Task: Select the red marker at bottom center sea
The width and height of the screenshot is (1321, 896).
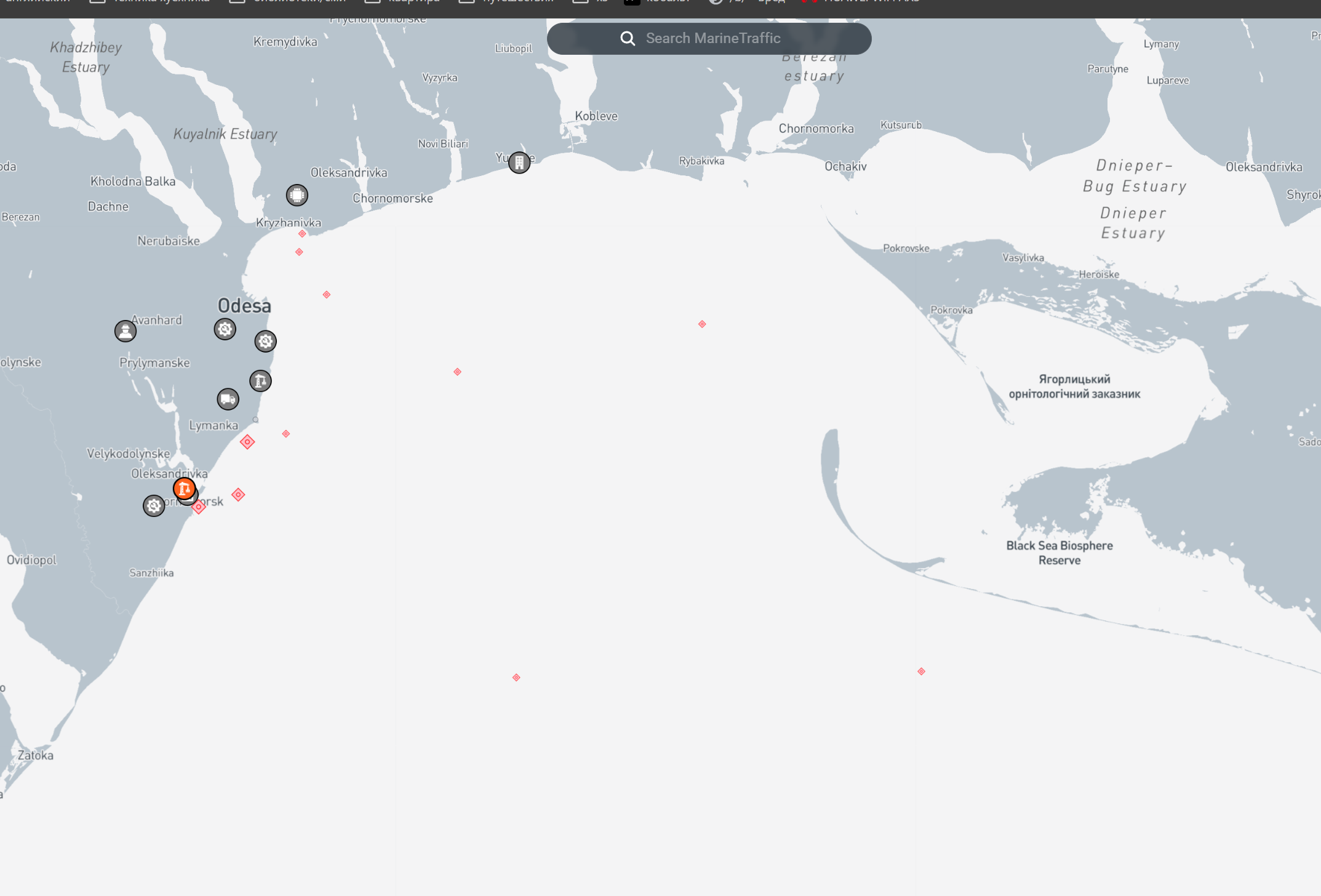Action: click(516, 678)
